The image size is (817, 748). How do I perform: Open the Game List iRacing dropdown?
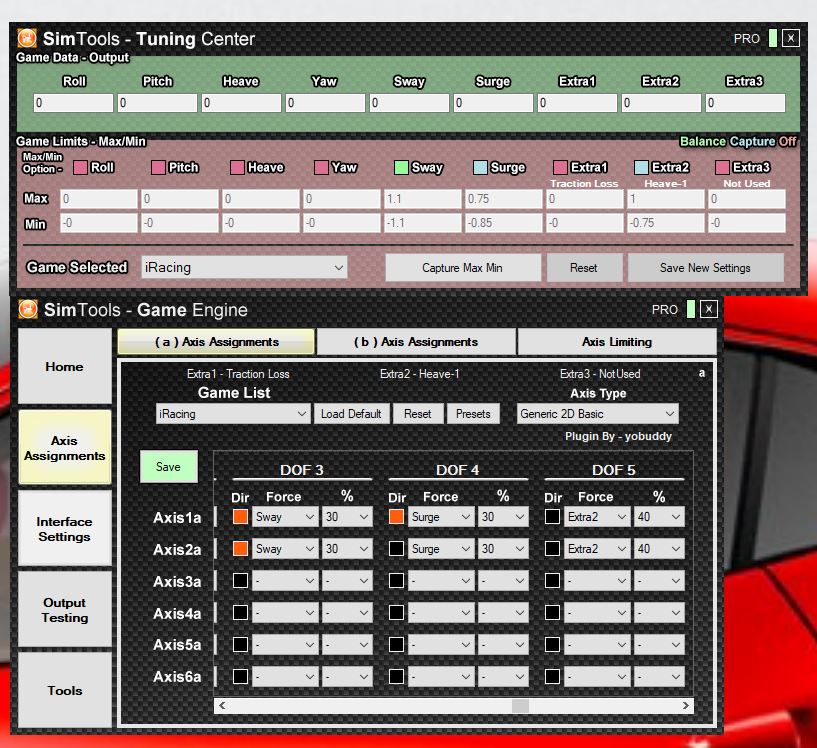pos(233,414)
